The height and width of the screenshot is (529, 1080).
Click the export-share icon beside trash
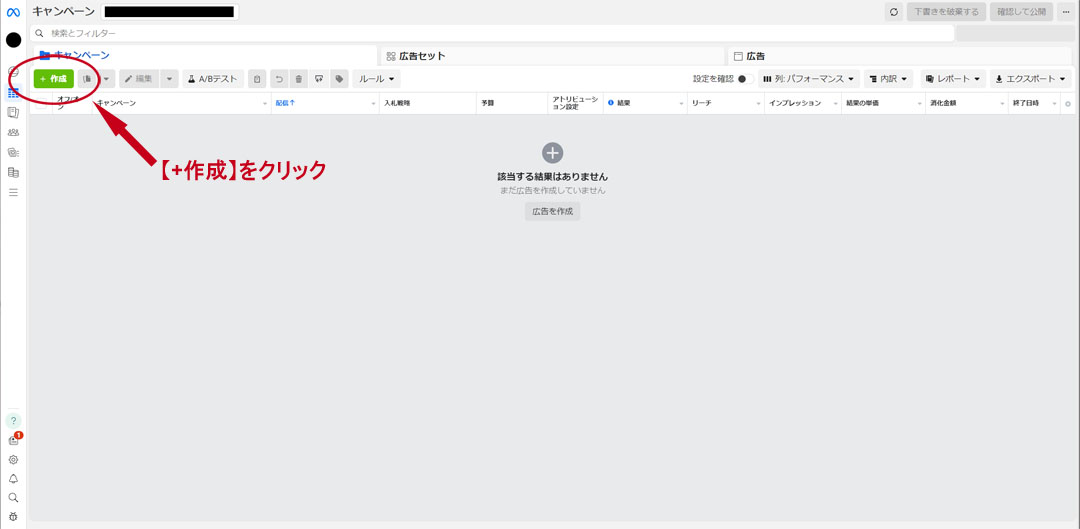tap(318, 79)
